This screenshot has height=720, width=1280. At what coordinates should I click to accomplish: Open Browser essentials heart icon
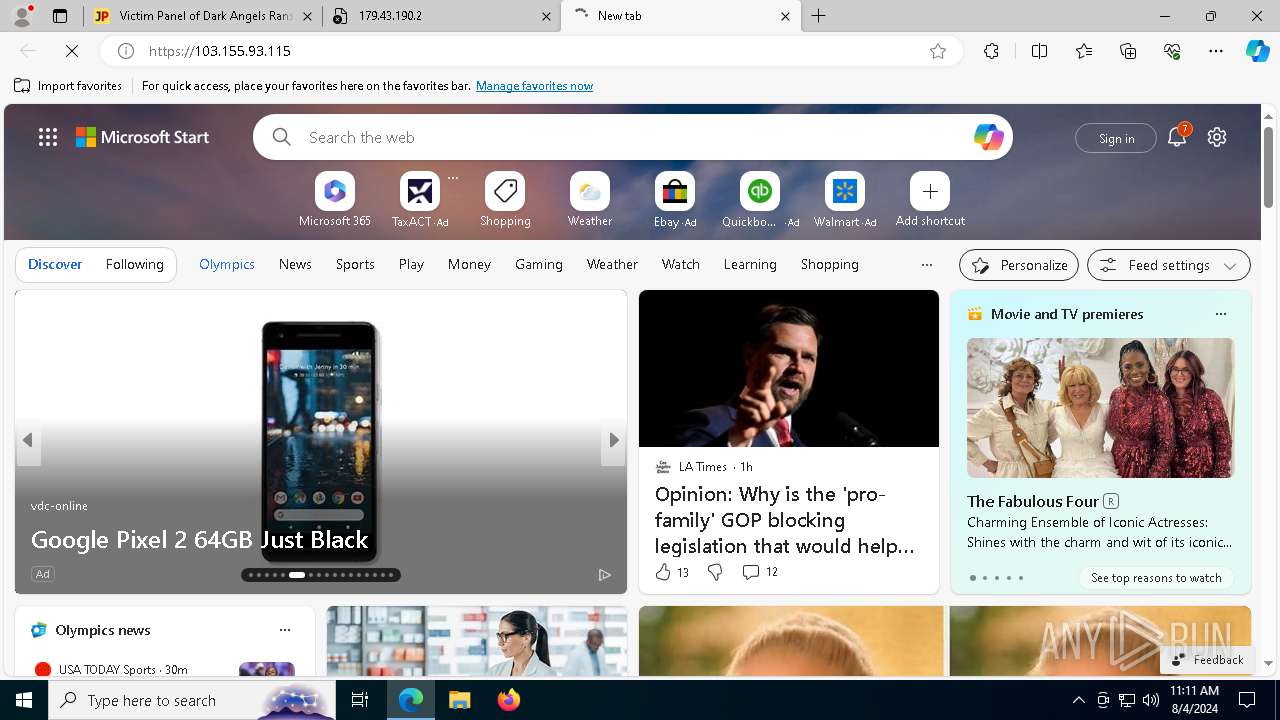click(x=1172, y=51)
